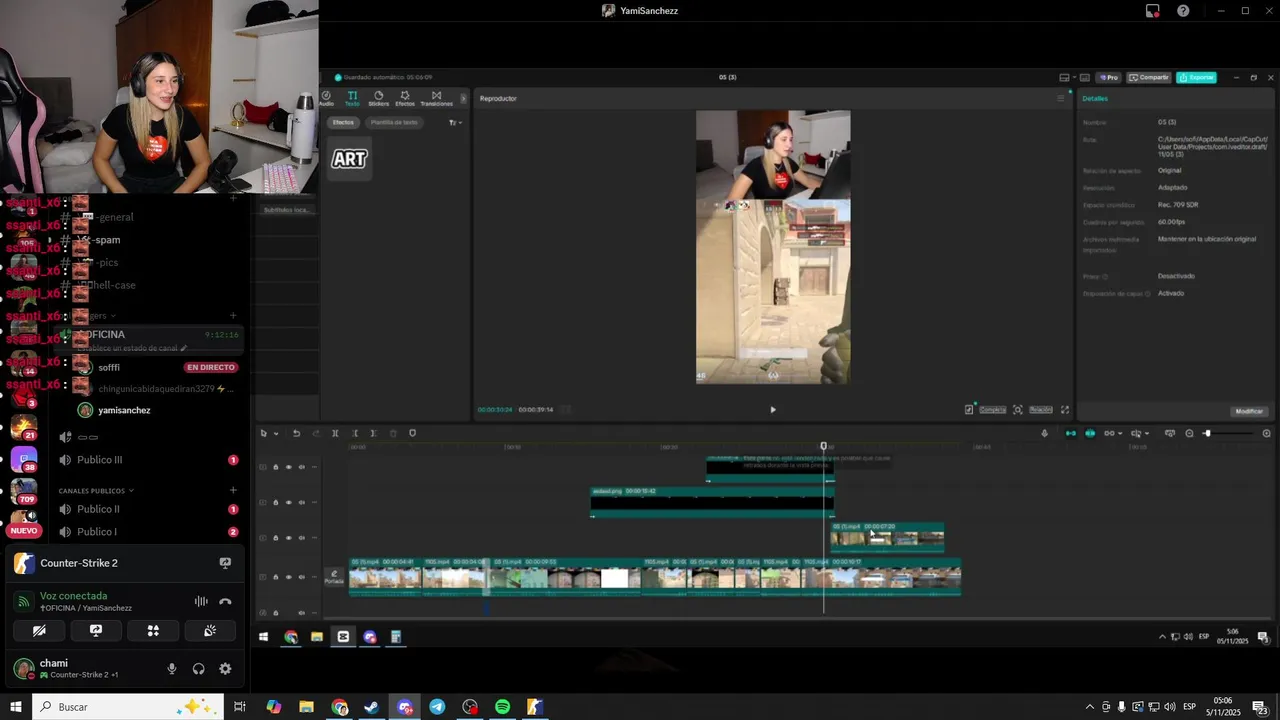Start an activity in Discord
The width and height of the screenshot is (1280, 720).
(153, 631)
